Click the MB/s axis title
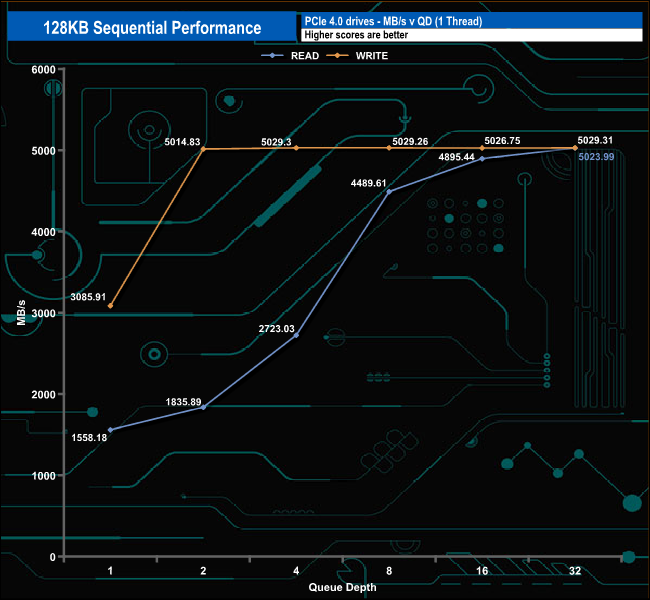 (x=21, y=313)
